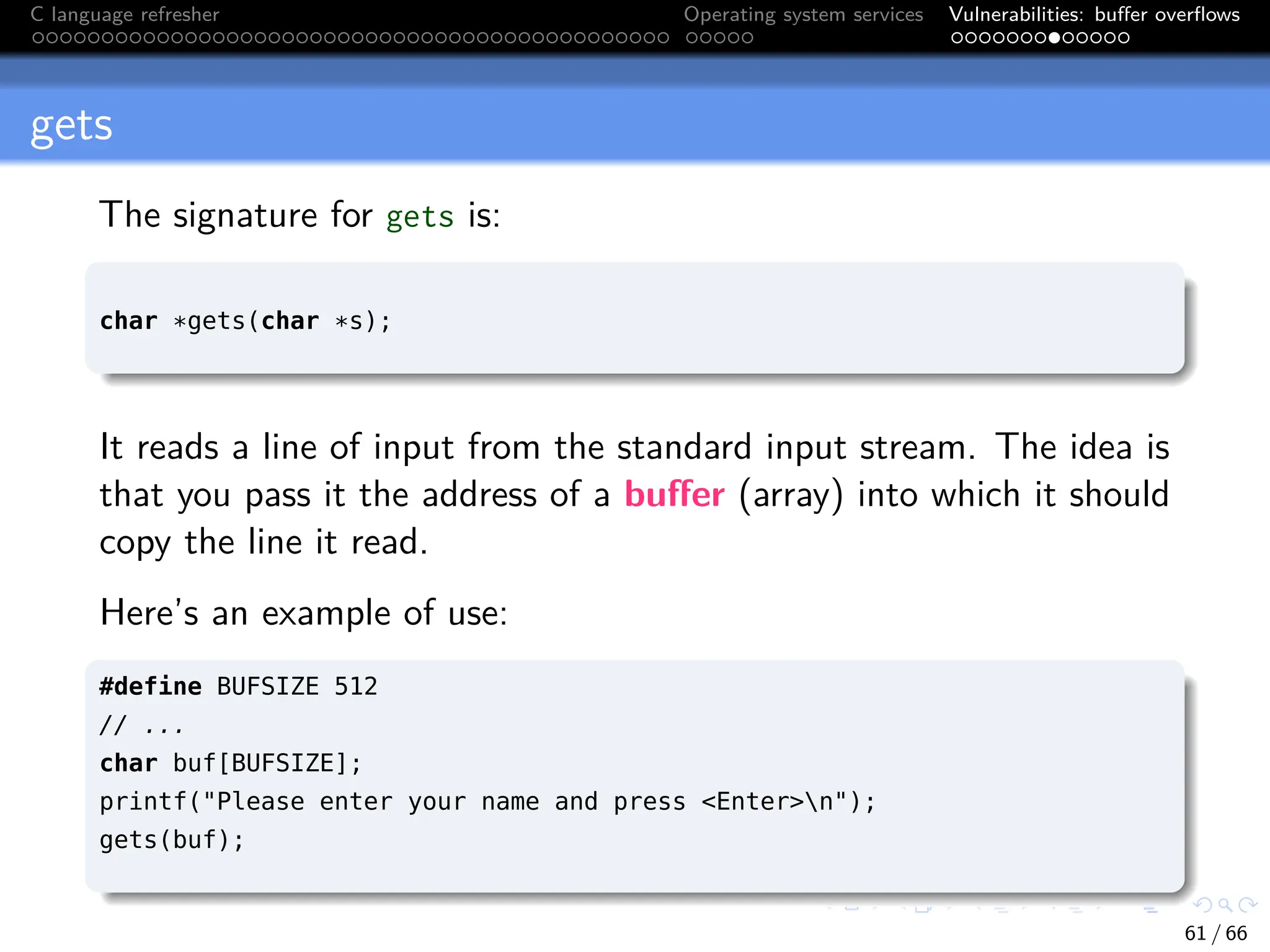The height and width of the screenshot is (952, 1270).
Task: Click the pink highlighted word 'buffer'
Action: 674,494
